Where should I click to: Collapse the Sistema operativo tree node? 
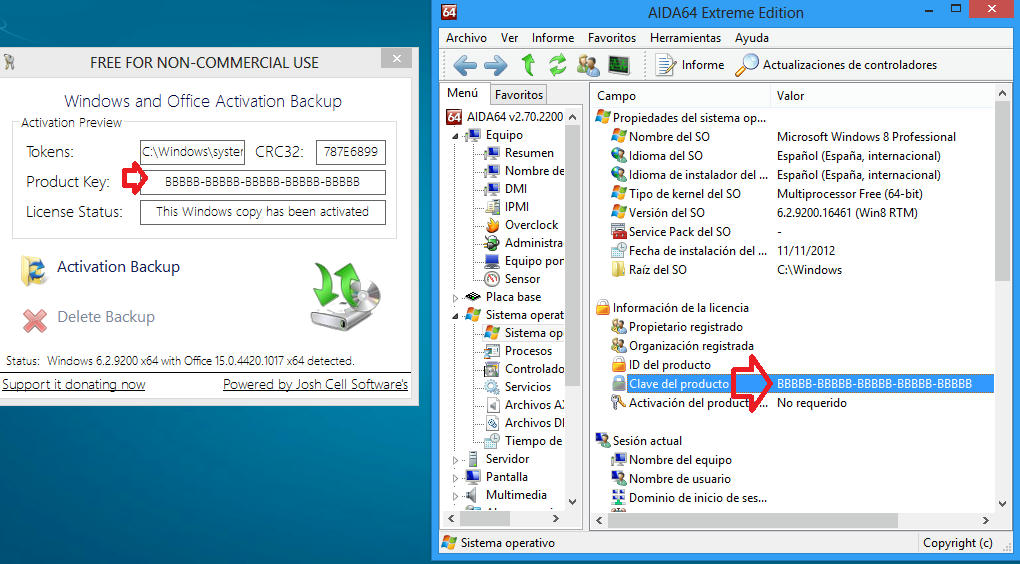[x=455, y=316]
